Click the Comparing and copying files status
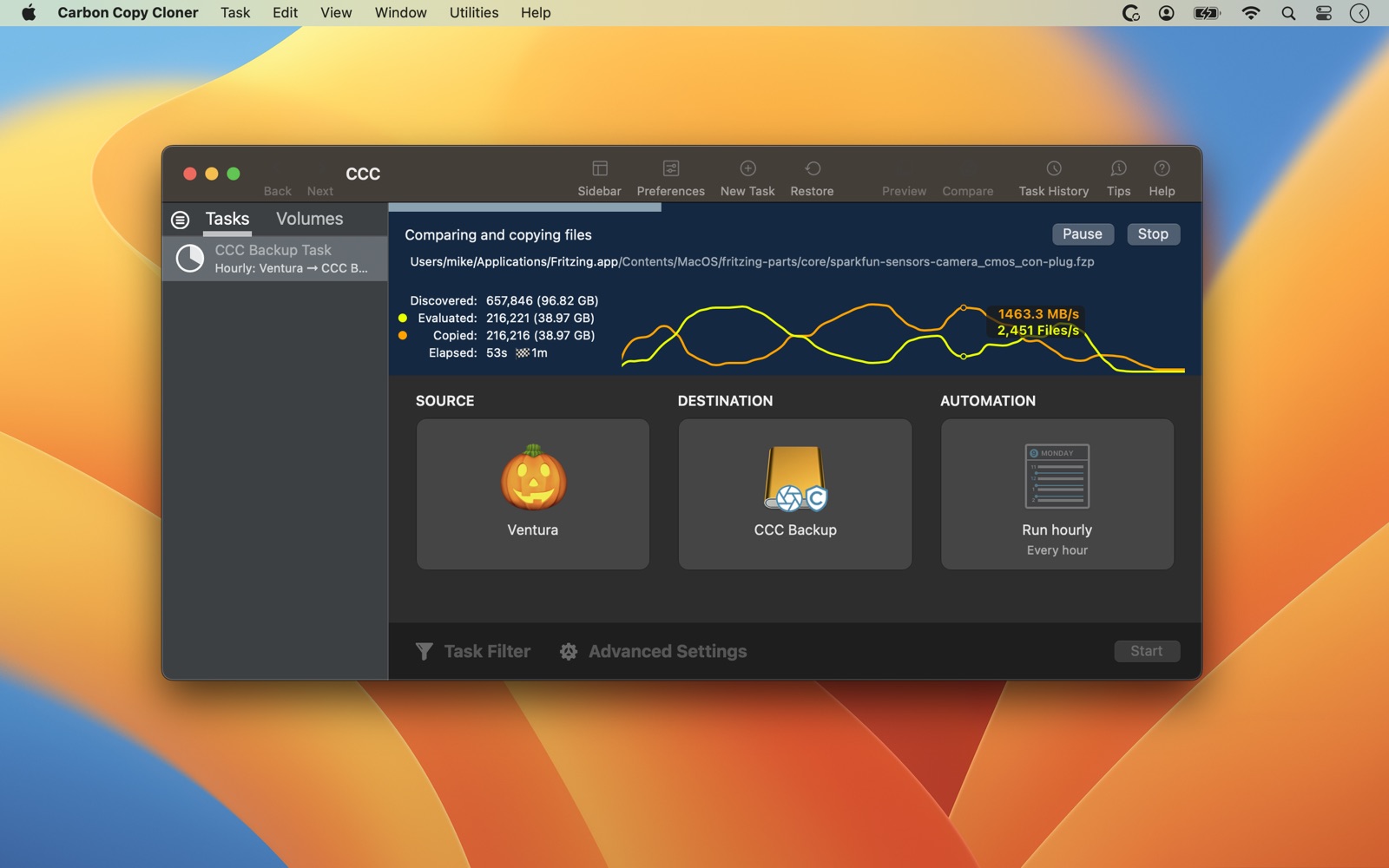 pos(498,235)
